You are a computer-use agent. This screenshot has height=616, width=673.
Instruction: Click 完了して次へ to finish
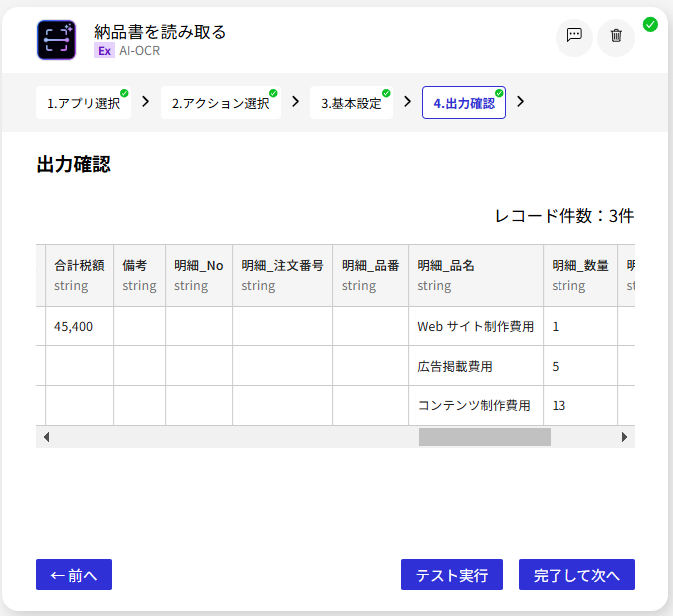[577, 574]
